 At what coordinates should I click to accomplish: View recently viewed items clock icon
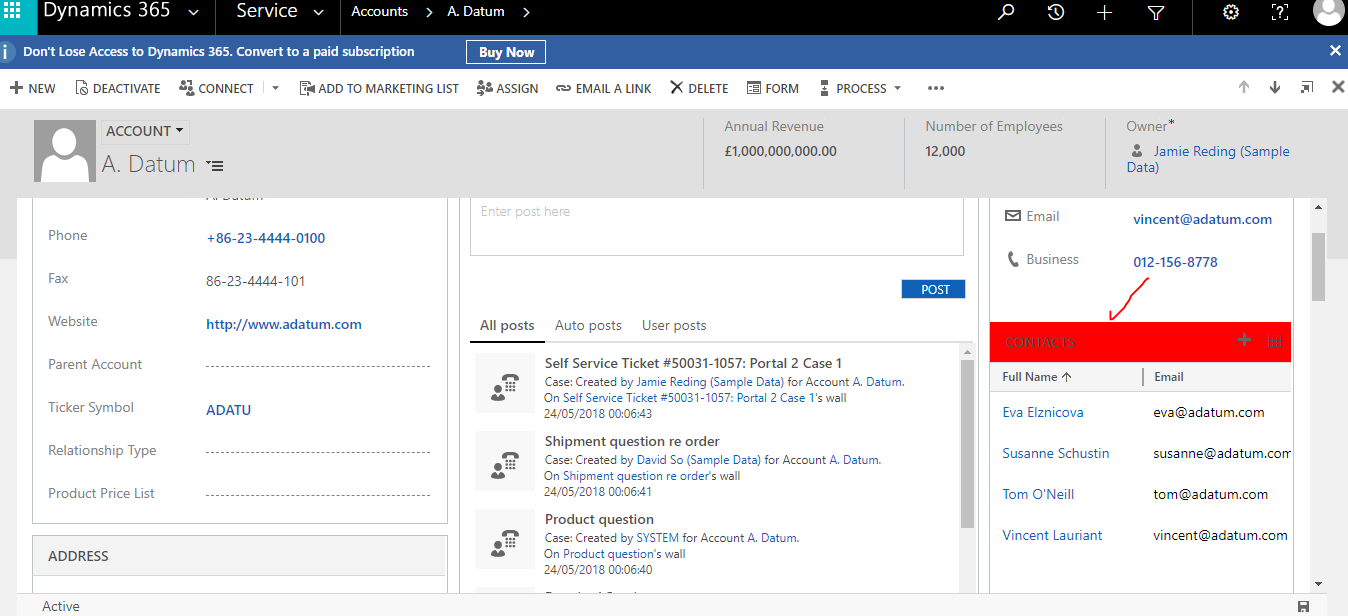pos(1055,13)
